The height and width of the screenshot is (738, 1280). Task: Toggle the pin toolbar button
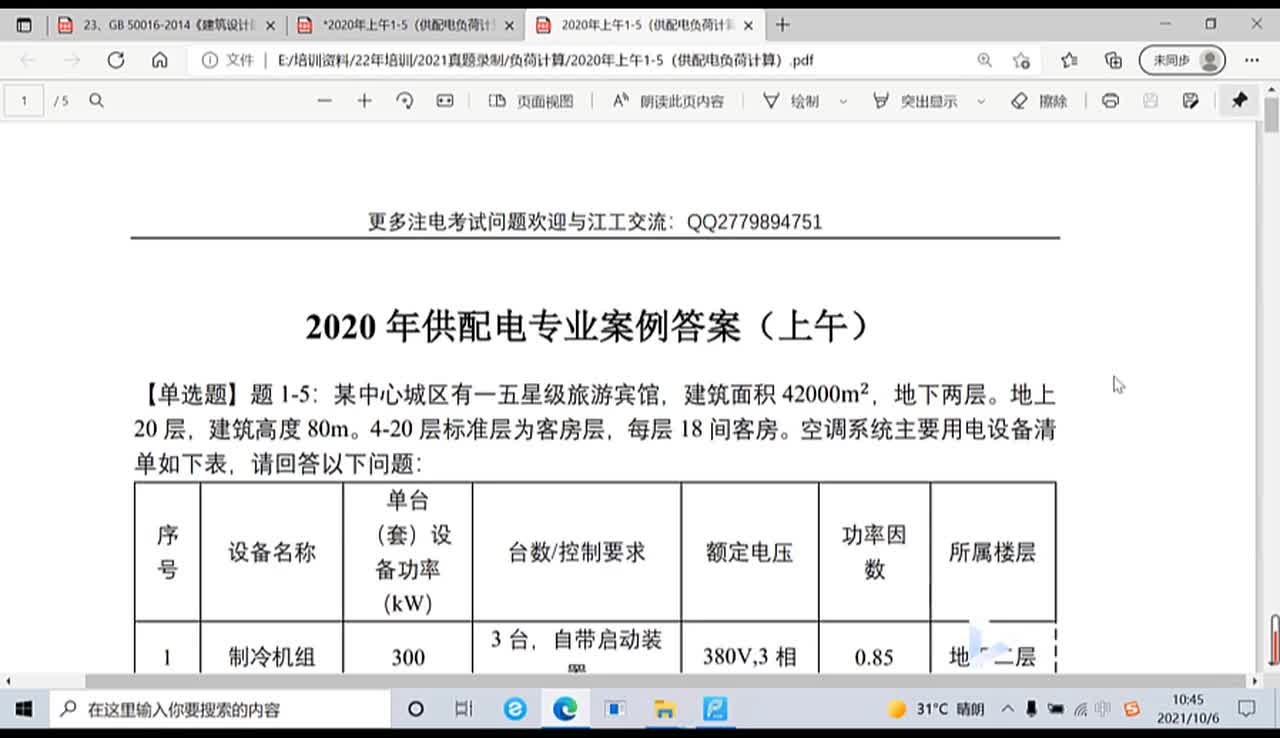pyautogui.click(x=1239, y=101)
